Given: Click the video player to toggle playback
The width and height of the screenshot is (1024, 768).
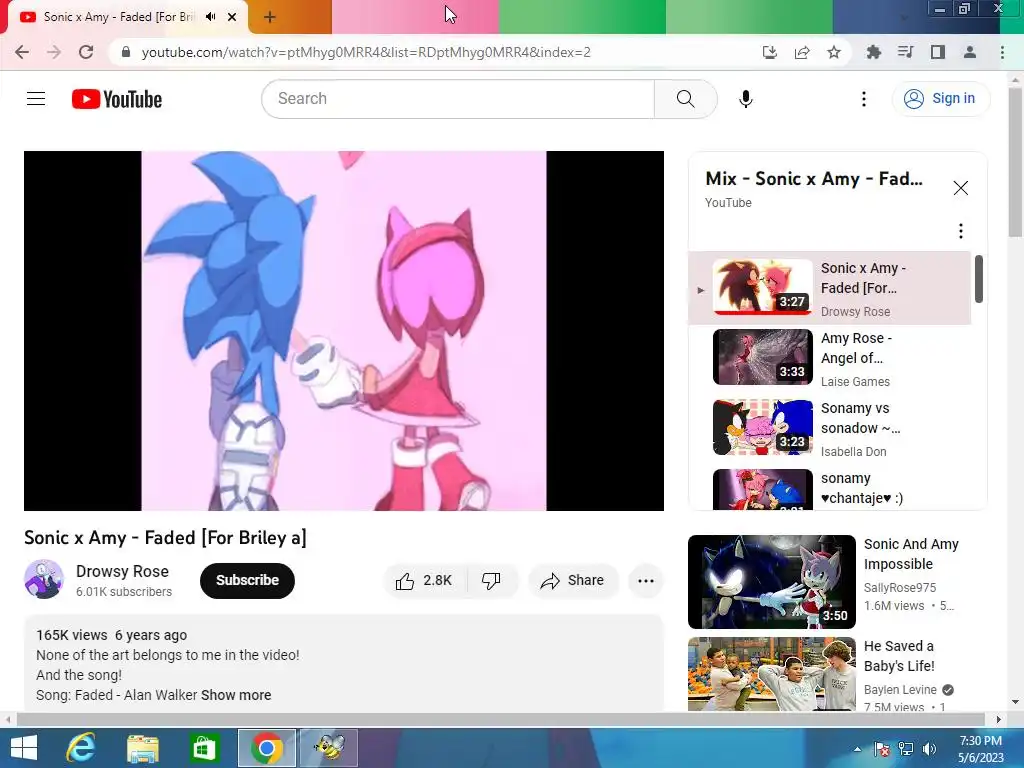Looking at the screenshot, I should [x=344, y=330].
